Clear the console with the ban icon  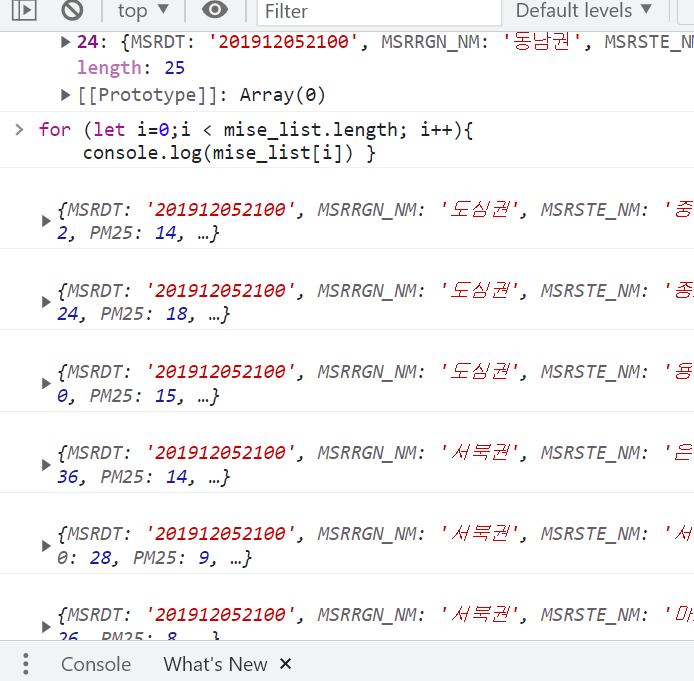(72, 10)
